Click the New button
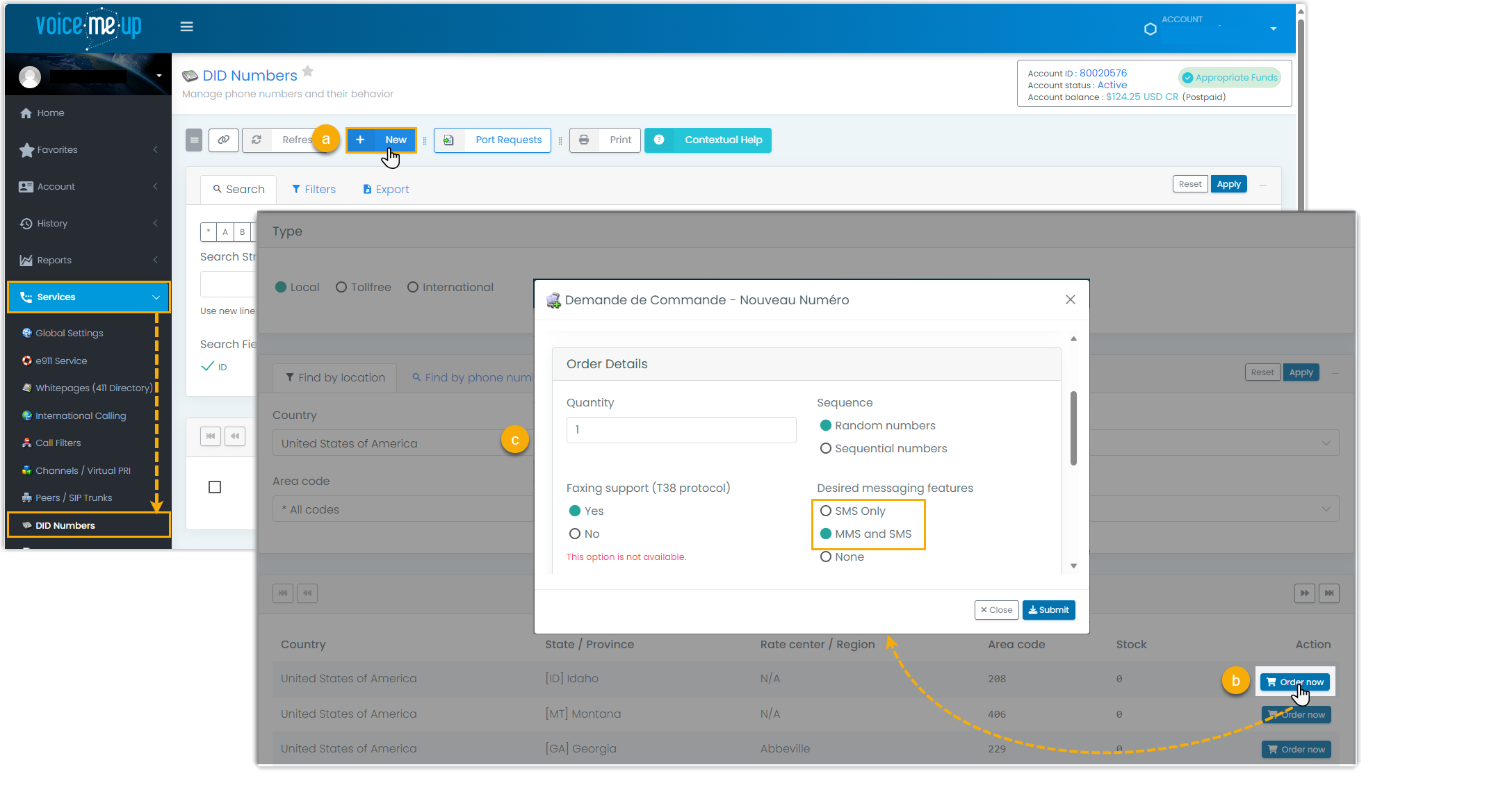 point(381,140)
